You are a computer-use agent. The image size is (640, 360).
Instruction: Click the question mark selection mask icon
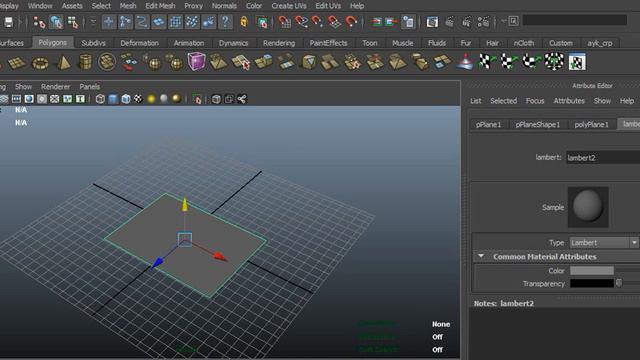point(225,22)
